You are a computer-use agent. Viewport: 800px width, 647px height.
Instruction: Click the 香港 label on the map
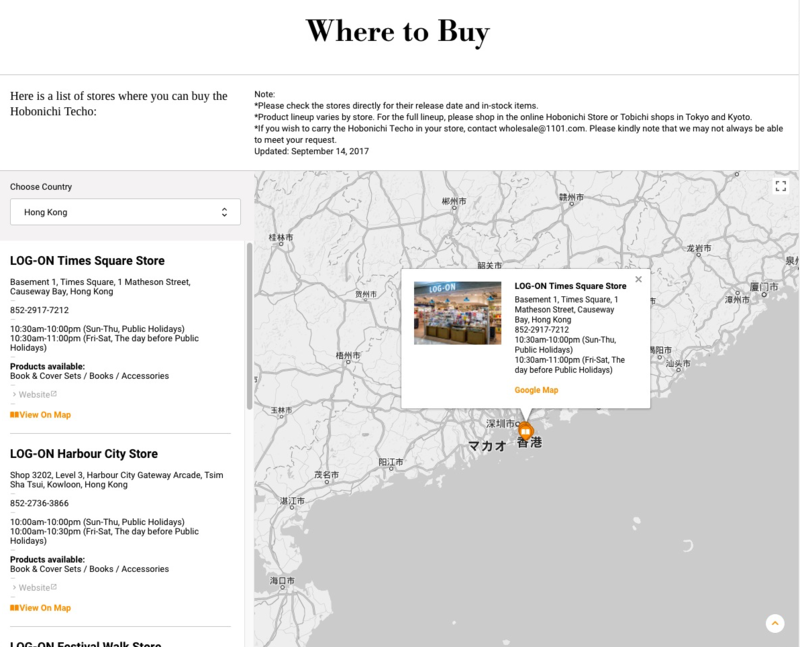530,442
